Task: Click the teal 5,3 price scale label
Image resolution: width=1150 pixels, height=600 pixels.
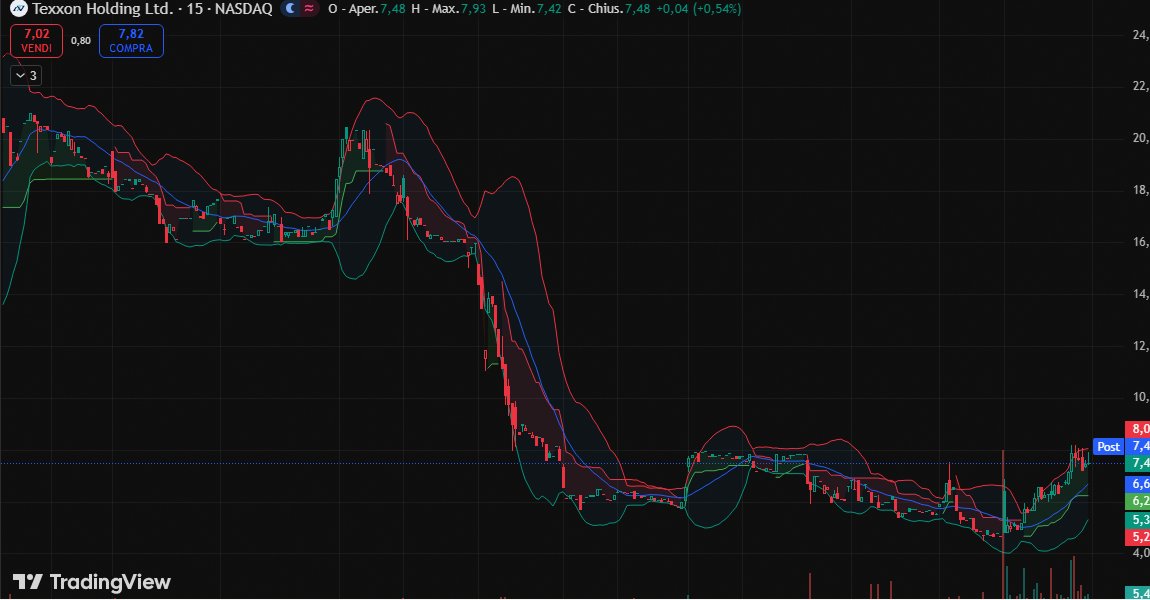Action: (1138, 519)
